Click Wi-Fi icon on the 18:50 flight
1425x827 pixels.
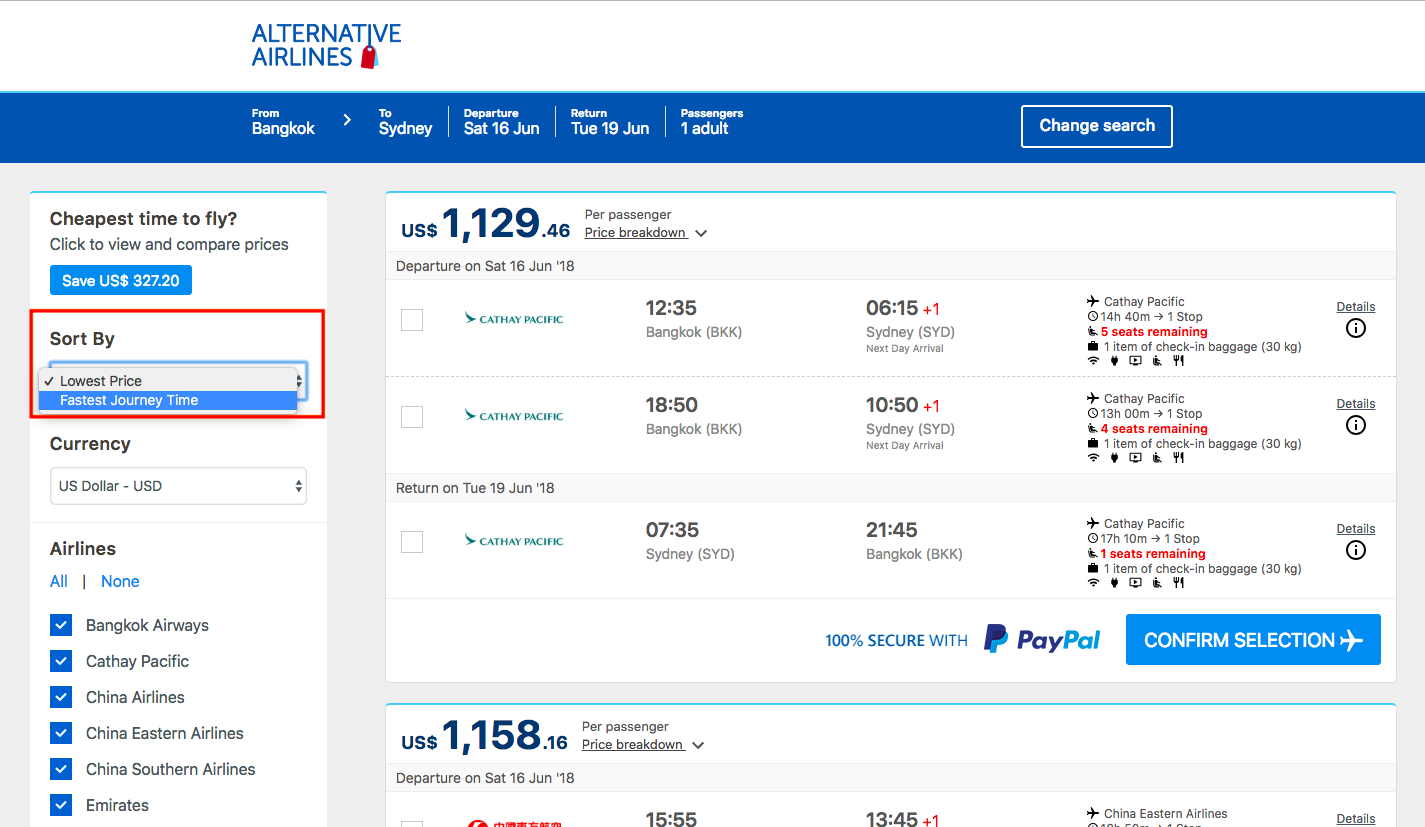pos(1093,458)
